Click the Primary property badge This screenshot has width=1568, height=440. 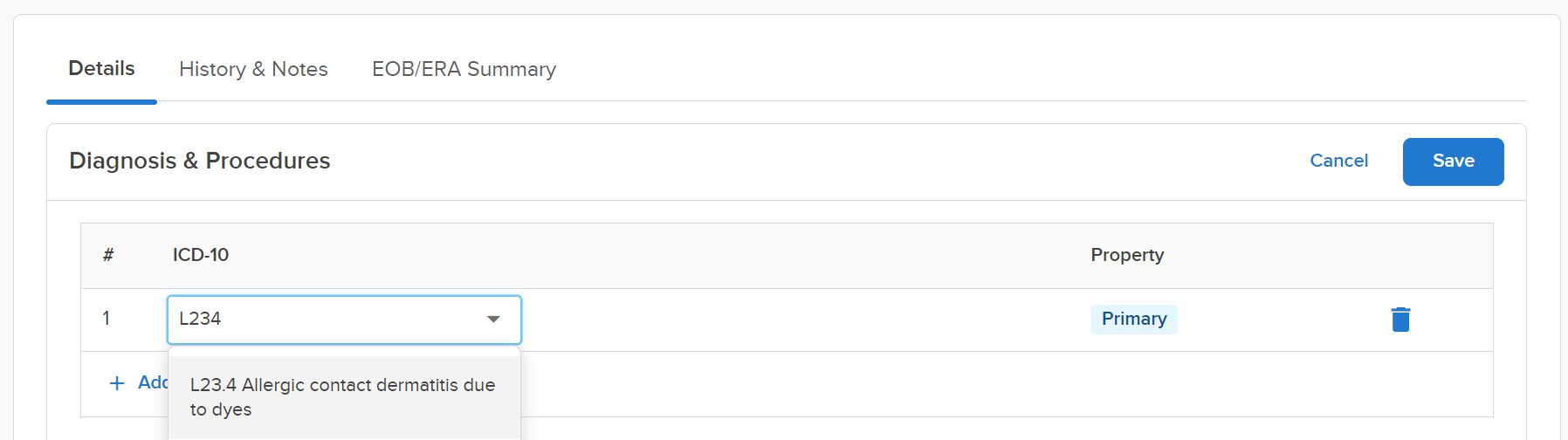1134,319
